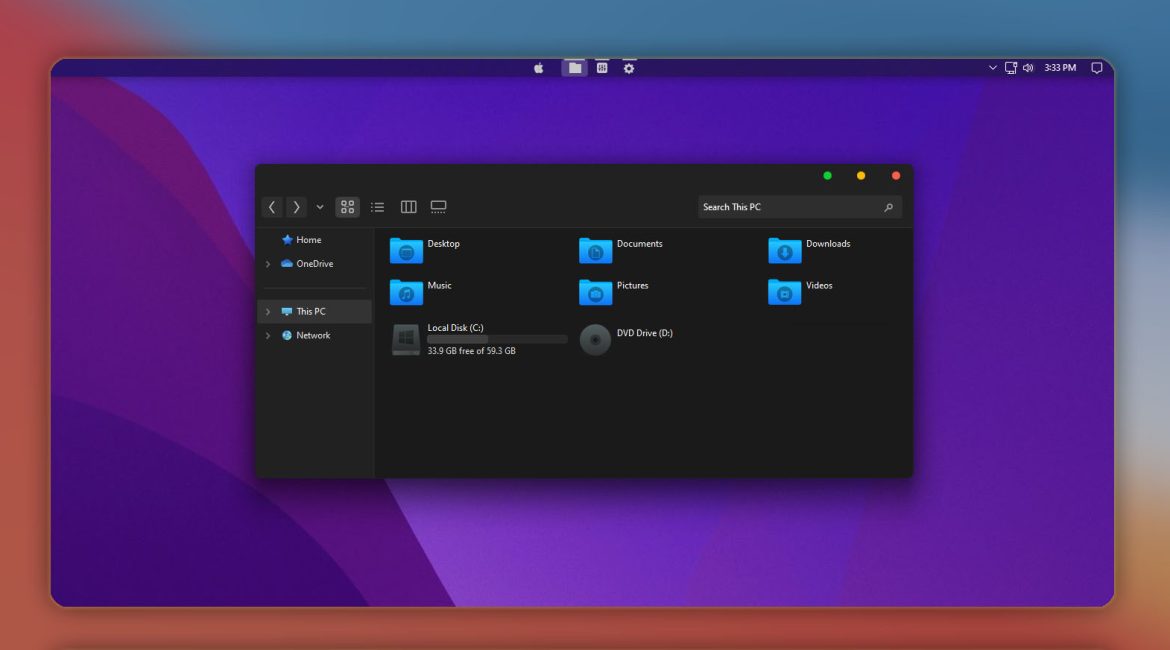Select Home in the navigation pane
Viewport: 1170px width, 650px height.
click(x=308, y=240)
